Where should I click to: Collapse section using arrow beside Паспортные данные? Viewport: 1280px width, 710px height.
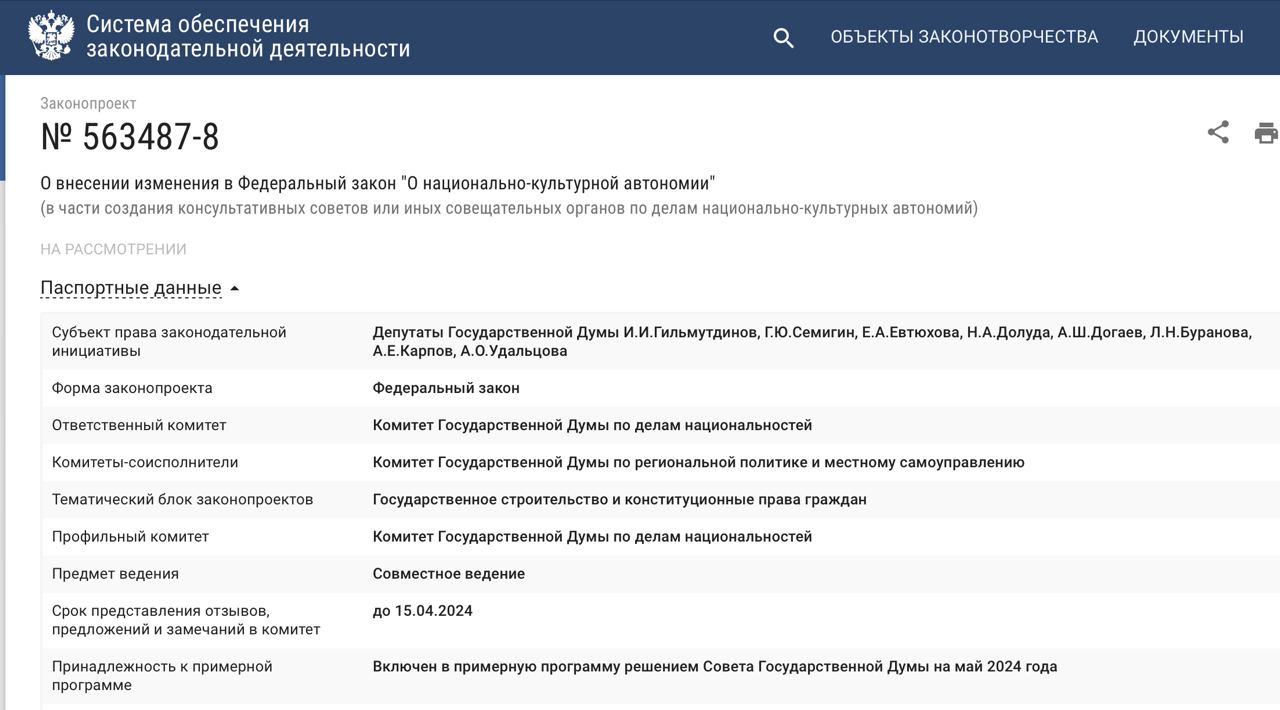(x=235, y=289)
